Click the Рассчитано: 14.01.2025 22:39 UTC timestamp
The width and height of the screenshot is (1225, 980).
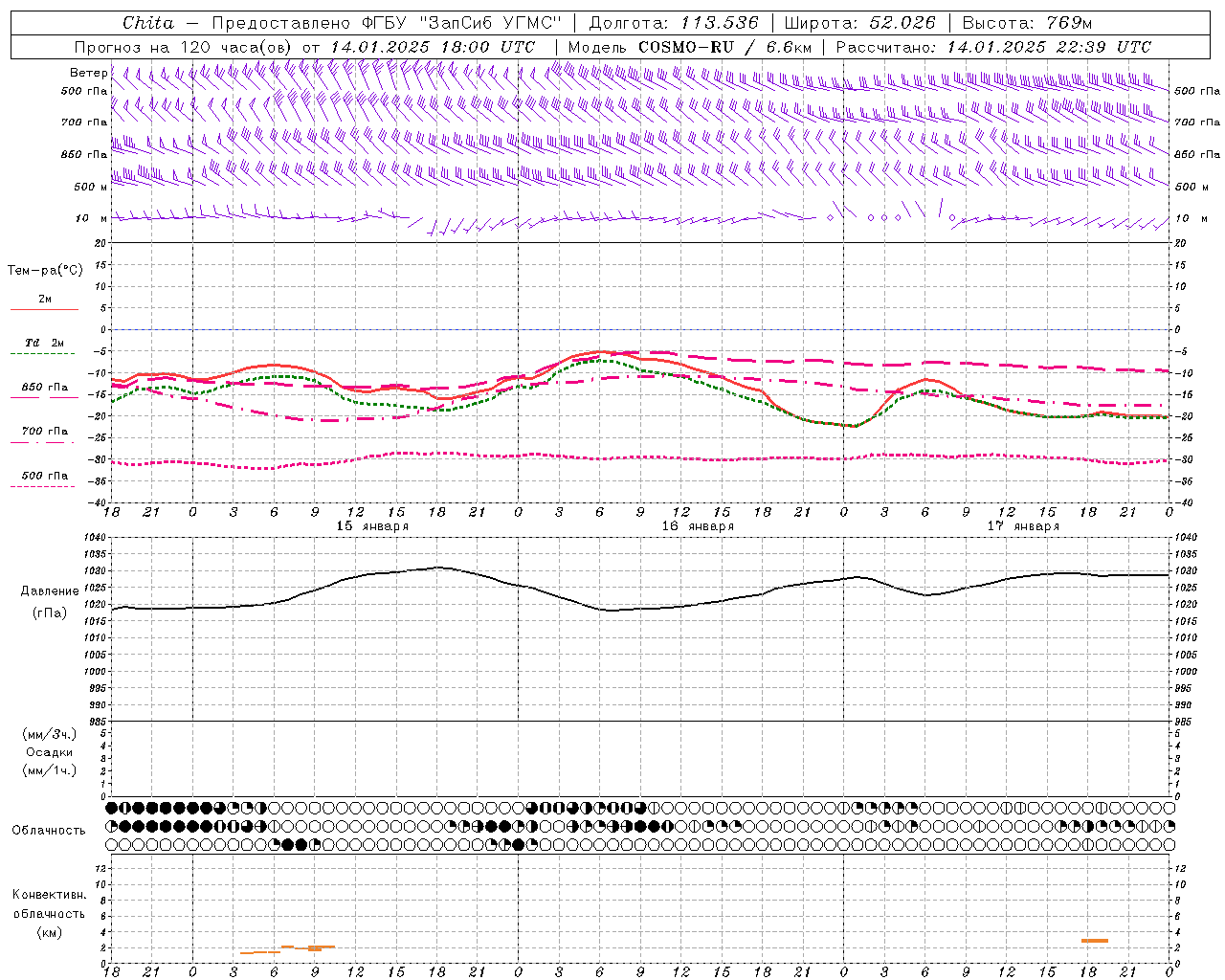click(x=993, y=47)
